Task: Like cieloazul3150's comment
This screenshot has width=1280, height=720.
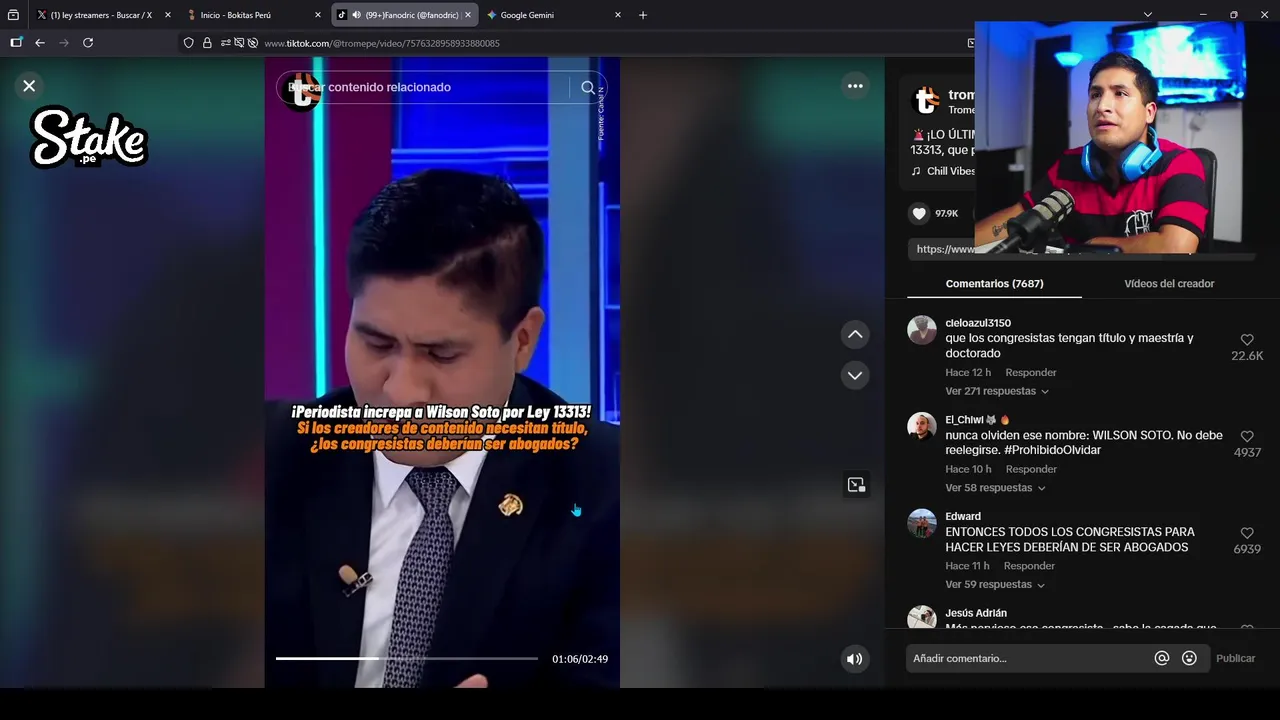Action: coord(1247,340)
